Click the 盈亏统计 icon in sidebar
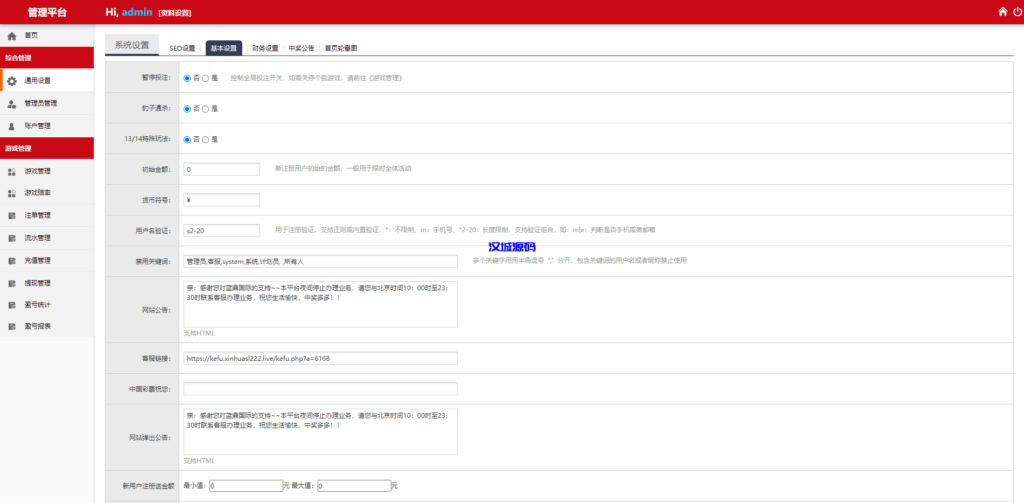Screen dimensions: 1024x503 (12, 304)
